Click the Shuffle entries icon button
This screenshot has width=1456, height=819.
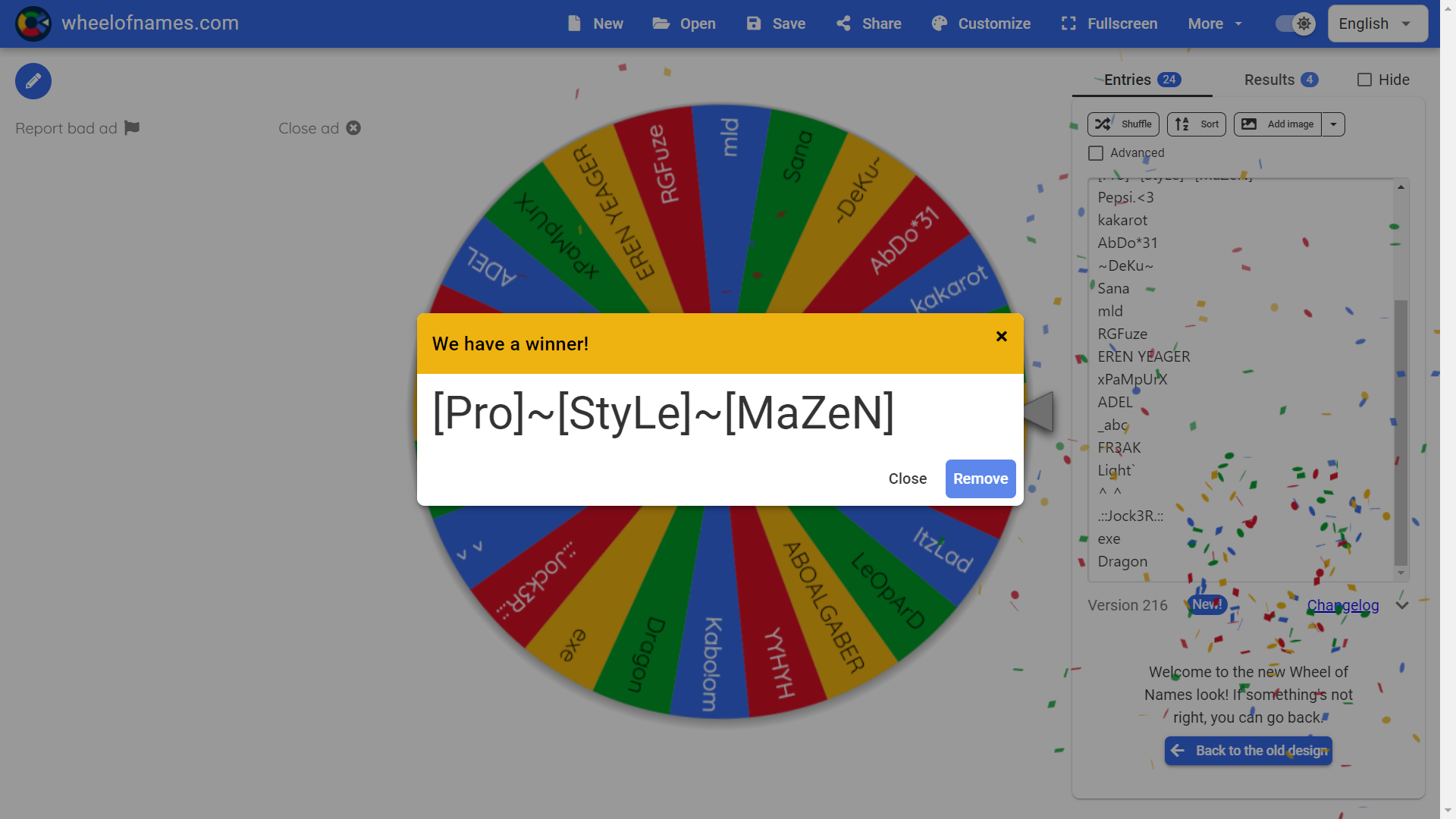pyautogui.click(x=1123, y=124)
